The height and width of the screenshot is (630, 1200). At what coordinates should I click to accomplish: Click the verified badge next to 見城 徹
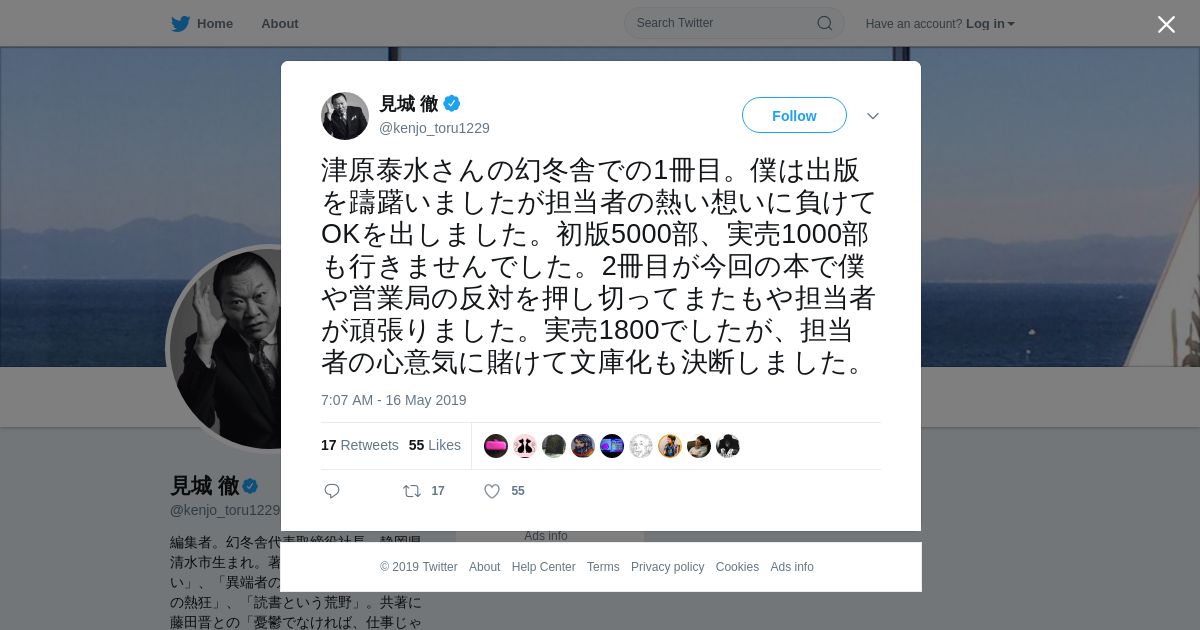click(x=452, y=103)
